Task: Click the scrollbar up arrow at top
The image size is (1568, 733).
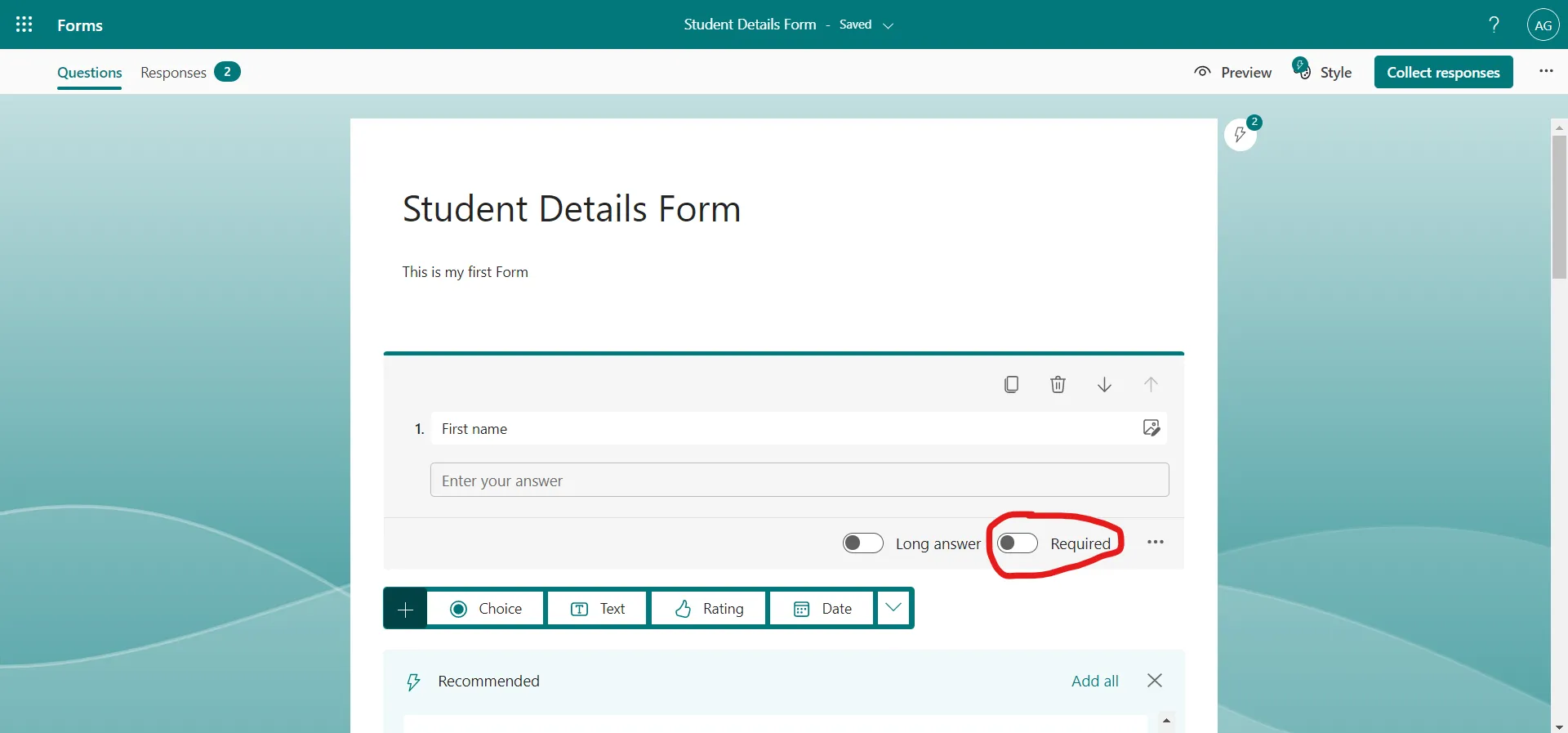Action: click(x=1559, y=127)
